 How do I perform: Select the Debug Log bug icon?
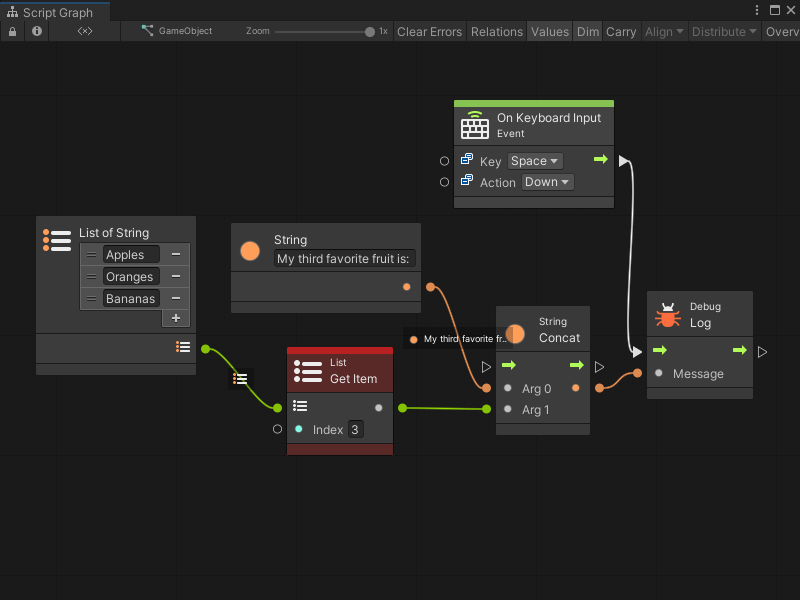[x=666, y=313]
